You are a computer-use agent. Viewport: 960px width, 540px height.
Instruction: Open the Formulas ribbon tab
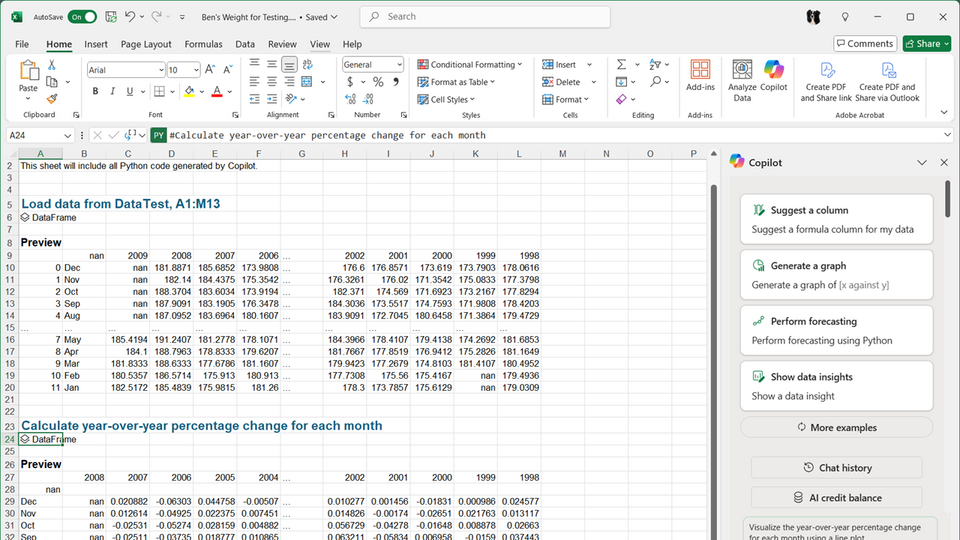click(x=204, y=44)
